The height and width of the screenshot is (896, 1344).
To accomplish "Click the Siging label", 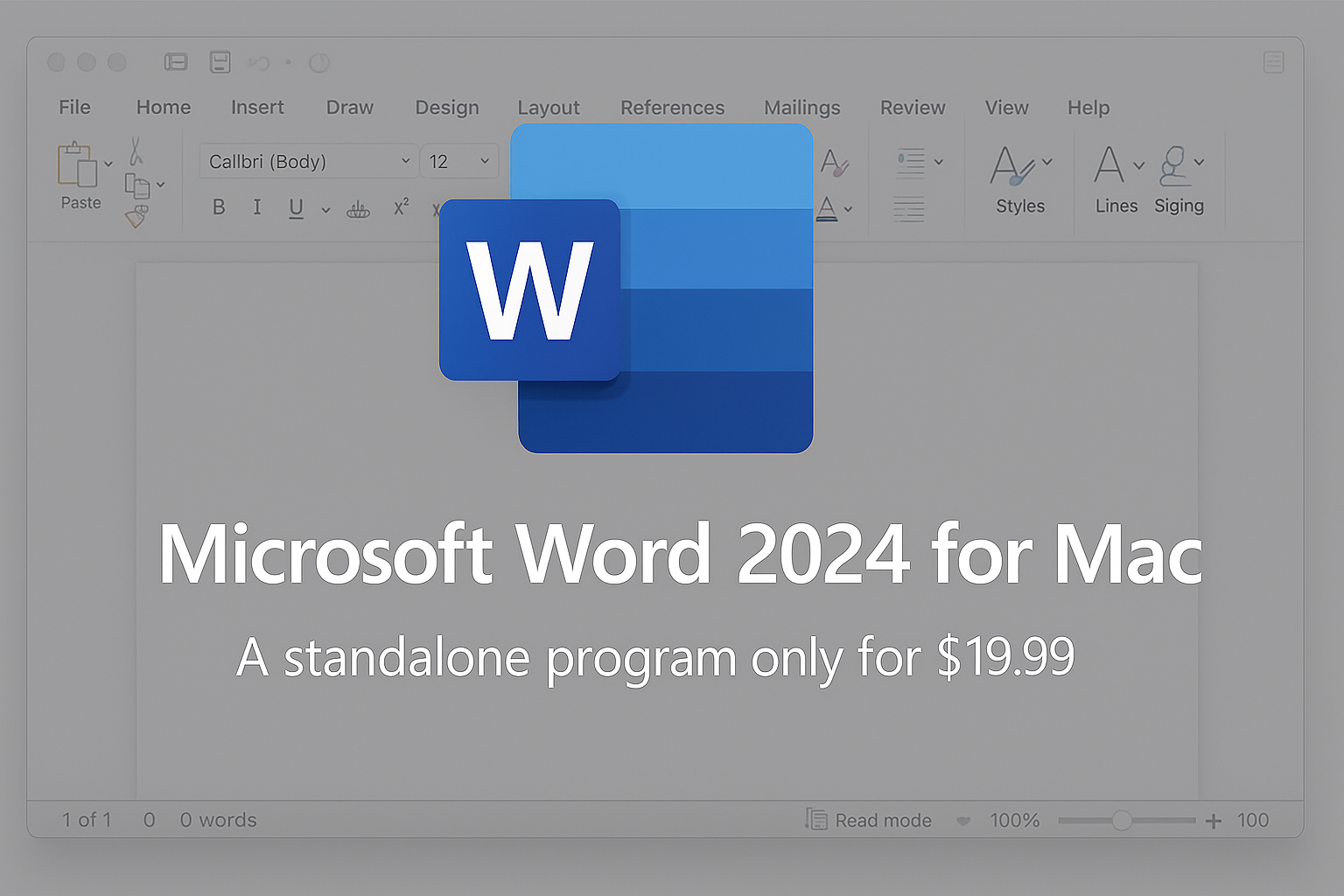I will [1179, 206].
